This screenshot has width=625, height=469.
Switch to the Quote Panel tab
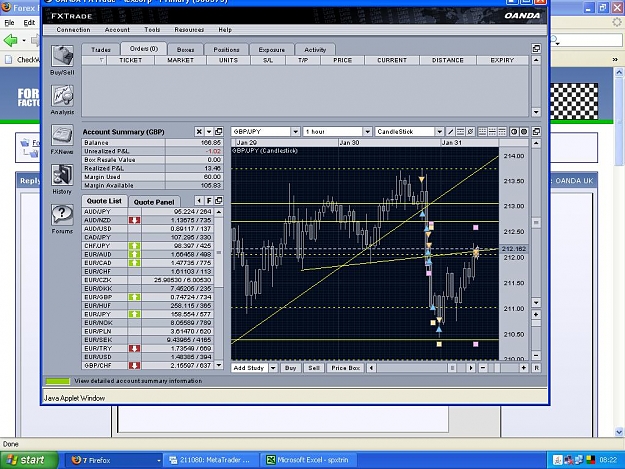pos(154,202)
